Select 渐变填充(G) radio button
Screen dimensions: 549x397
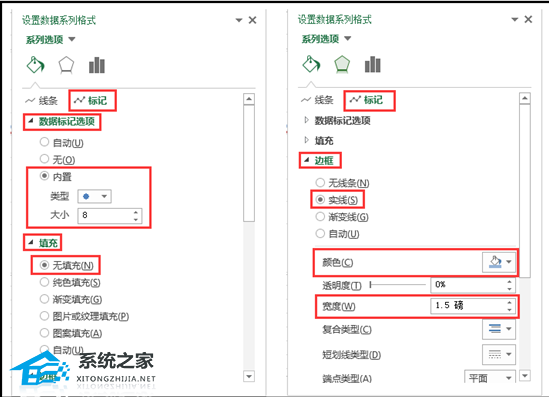(x=44, y=299)
